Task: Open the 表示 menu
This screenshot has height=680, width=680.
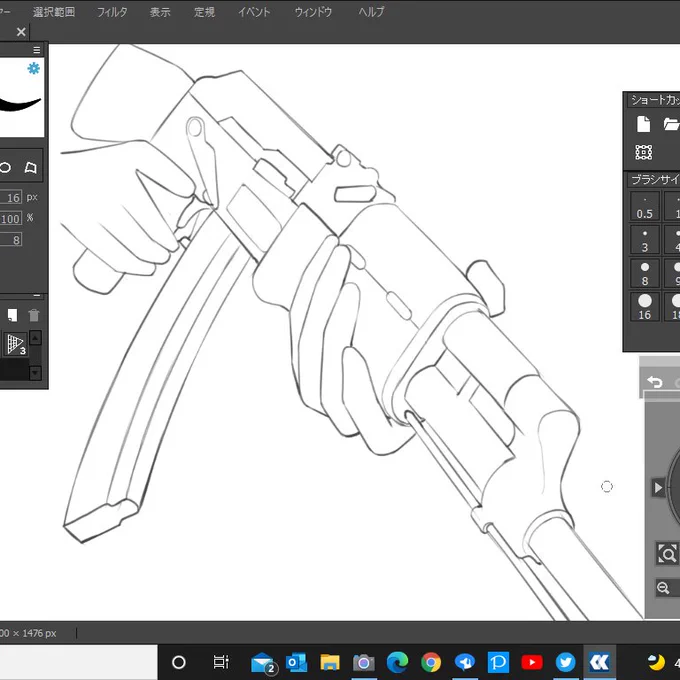Action: (160, 12)
